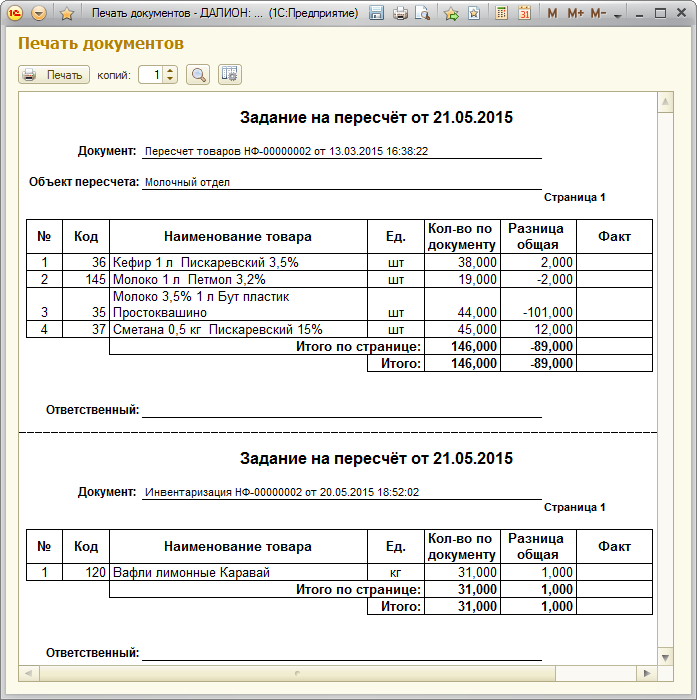Screen dimensions: 697x700
Task: Click 'Молочный отдел' text
Action: tap(187, 182)
